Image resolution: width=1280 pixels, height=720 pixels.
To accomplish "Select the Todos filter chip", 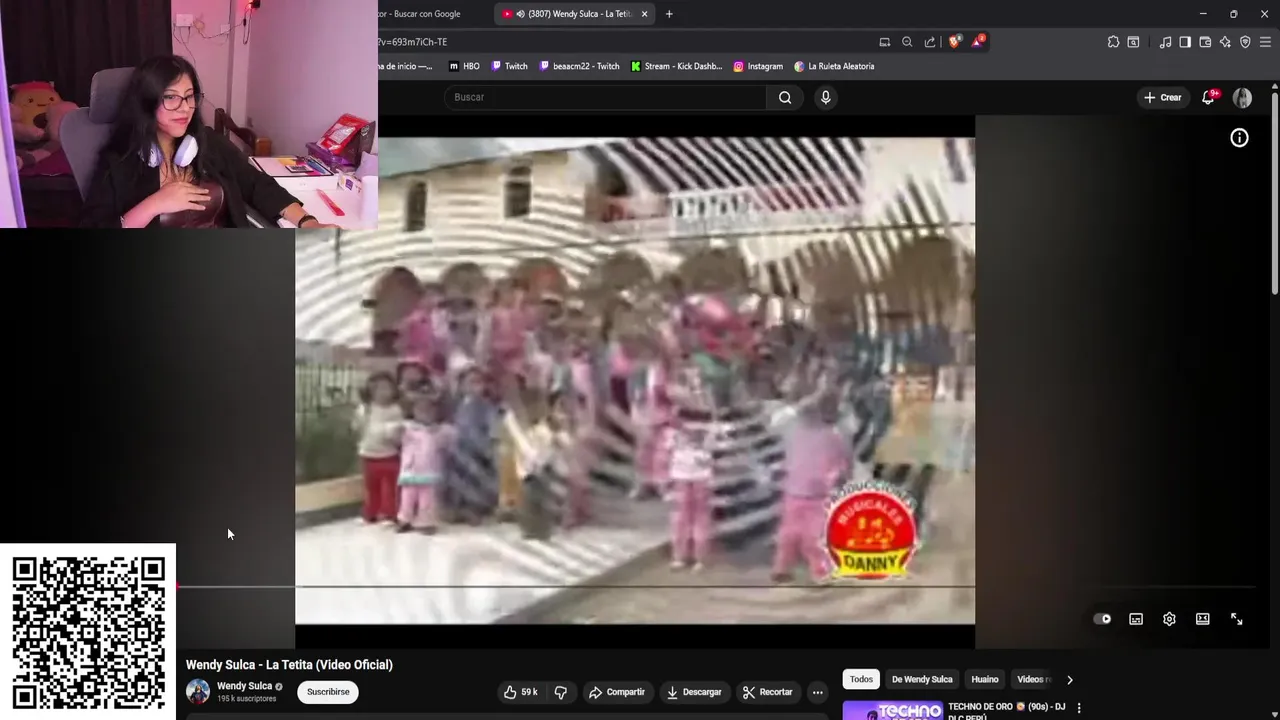I will point(861,680).
